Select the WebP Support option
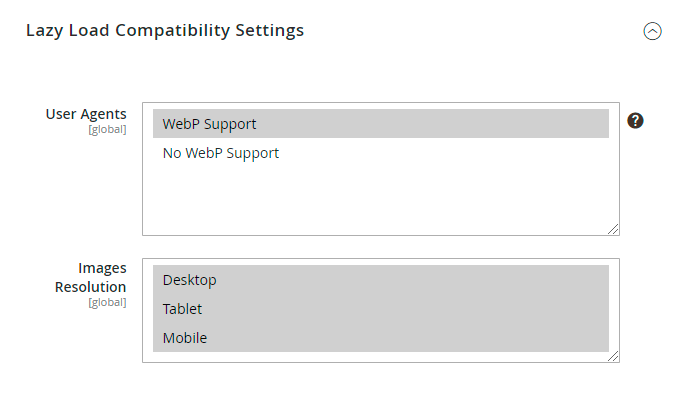This screenshot has height=407, width=682. (380, 124)
